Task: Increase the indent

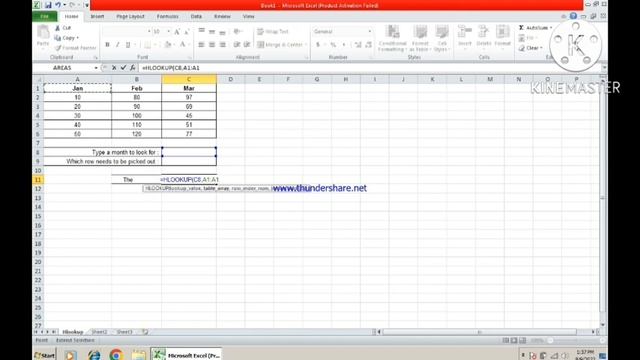Action: [247, 44]
